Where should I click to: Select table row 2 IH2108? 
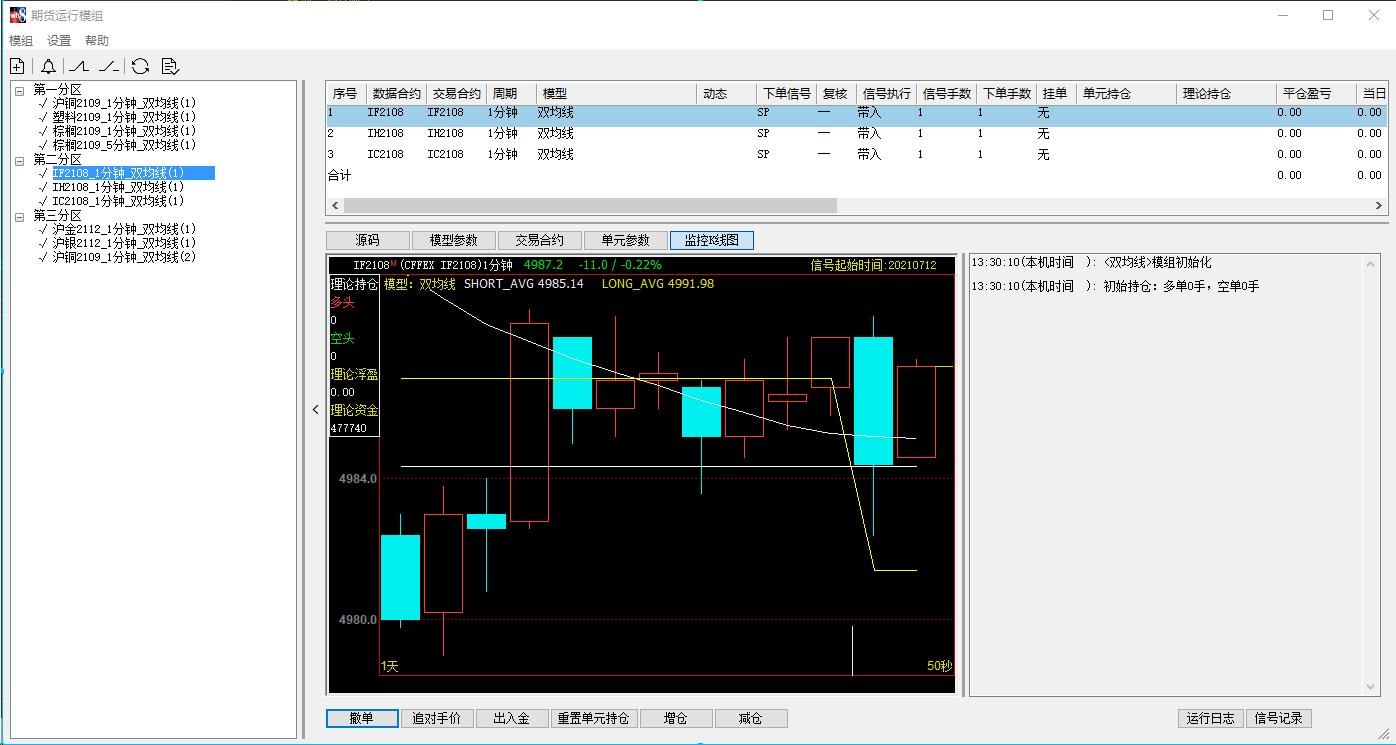856,133
